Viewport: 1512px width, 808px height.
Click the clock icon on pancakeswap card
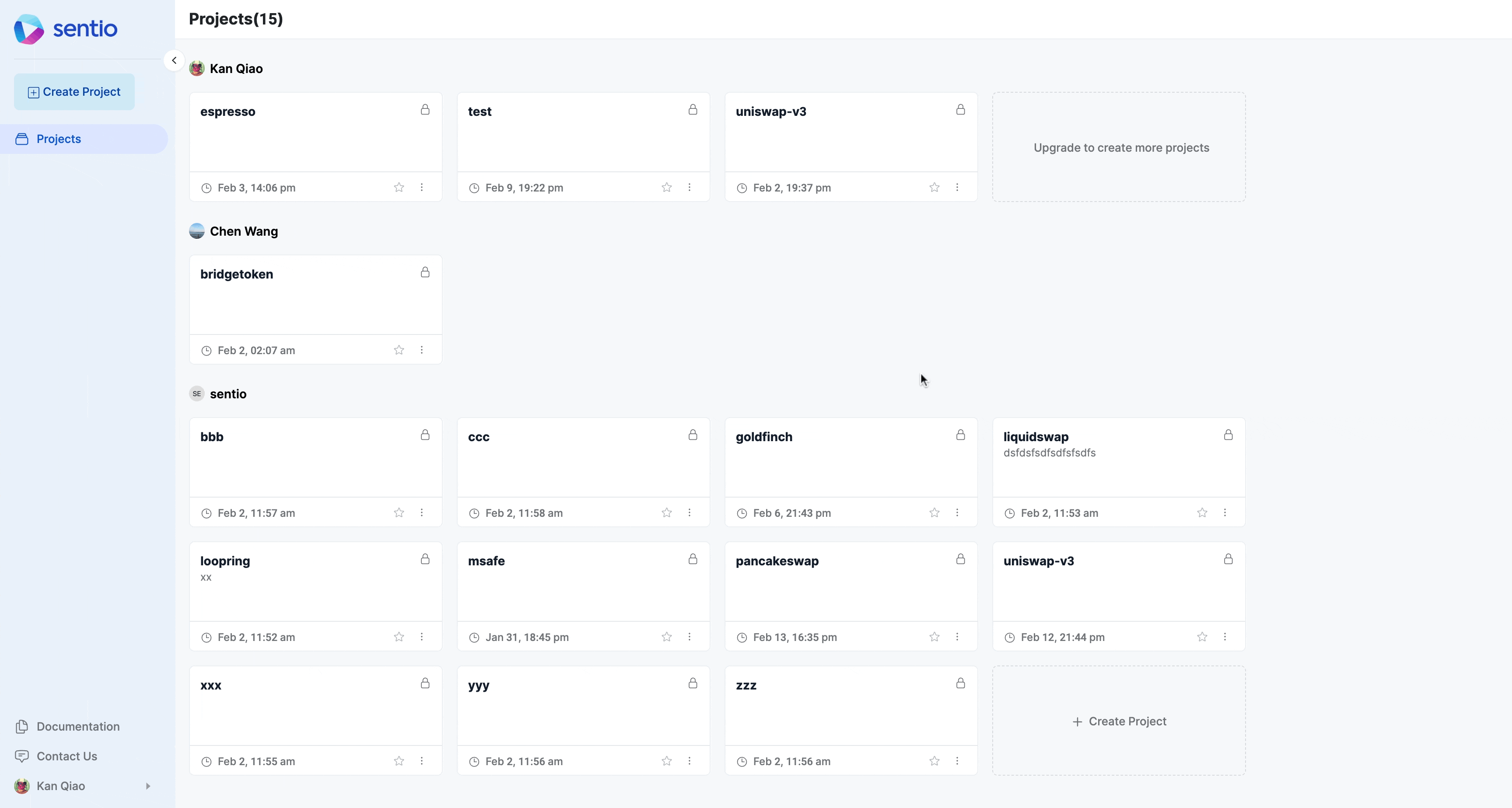tap(742, 637)
